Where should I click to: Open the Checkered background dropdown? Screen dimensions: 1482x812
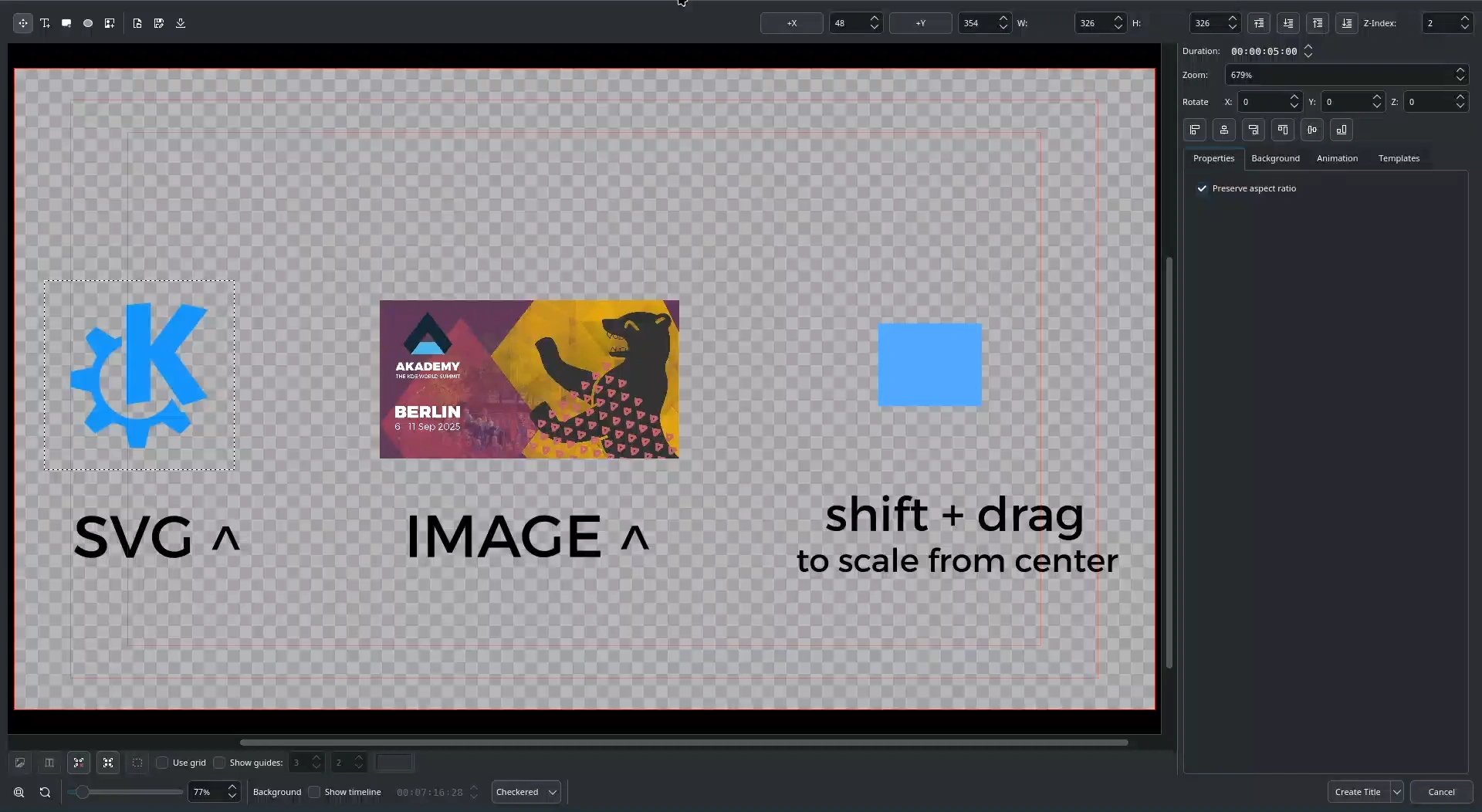pos(526,792)
